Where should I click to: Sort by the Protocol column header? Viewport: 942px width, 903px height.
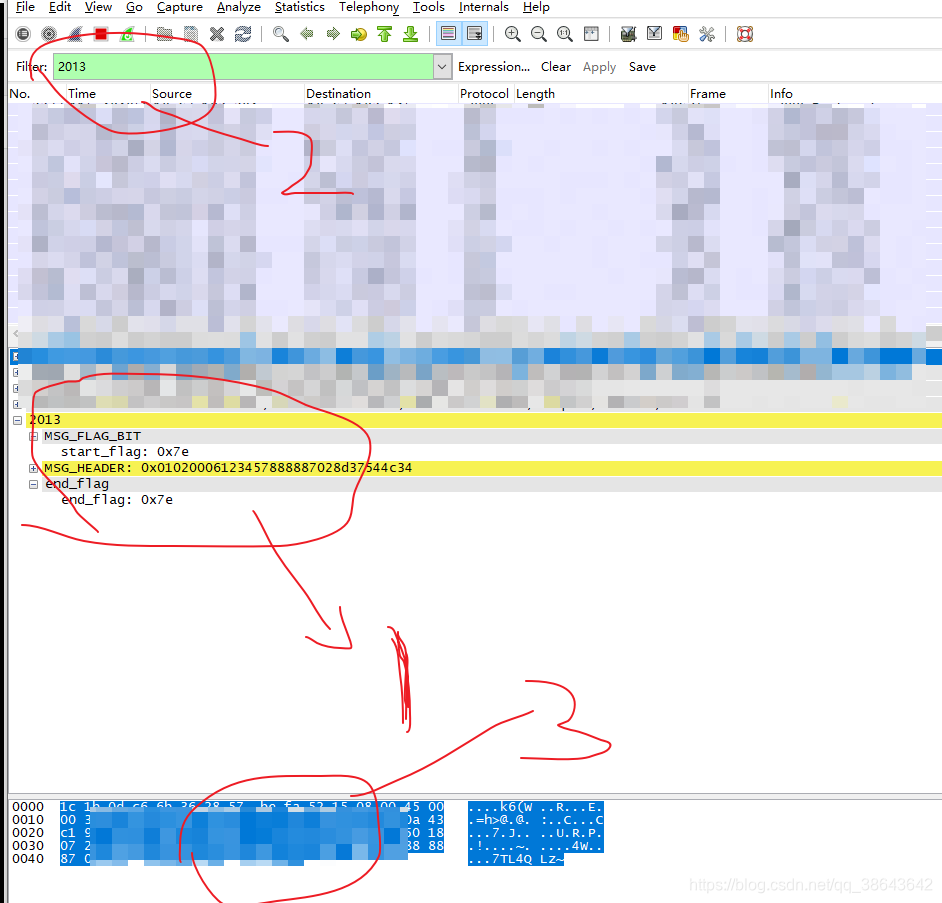(x=486, y=94)
